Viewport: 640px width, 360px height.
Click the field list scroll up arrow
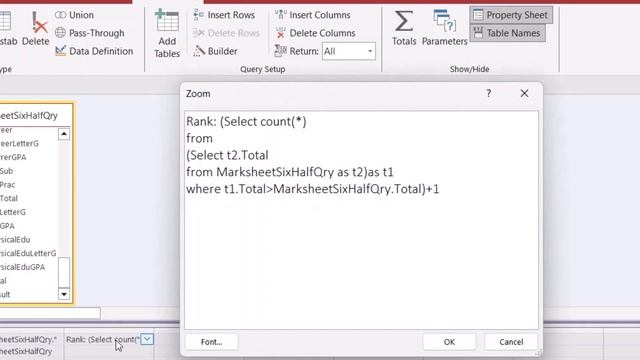[x=64, y=134]
